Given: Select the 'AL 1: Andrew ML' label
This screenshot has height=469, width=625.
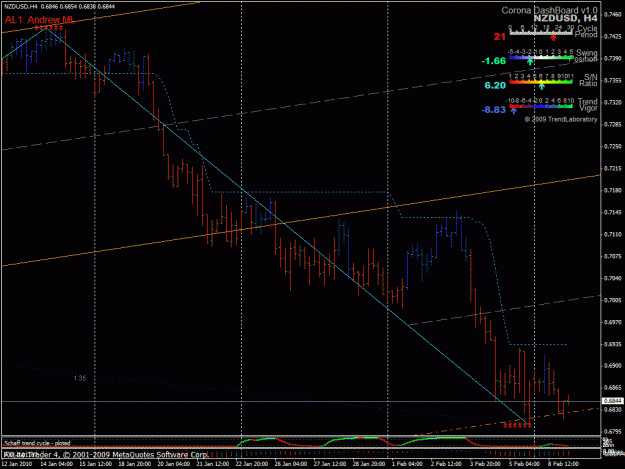Looking at the screenshot, I should 39,20.
